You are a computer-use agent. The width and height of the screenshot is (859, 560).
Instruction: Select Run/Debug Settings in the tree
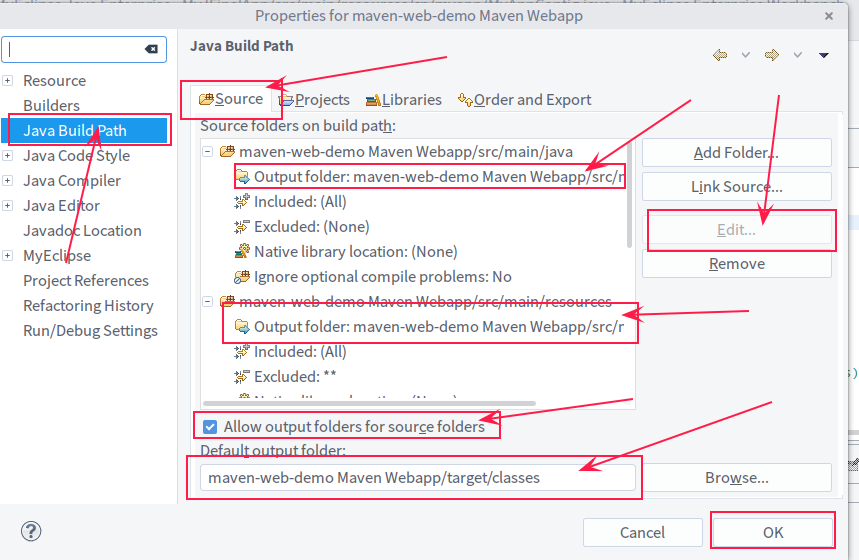click(90, 330)
